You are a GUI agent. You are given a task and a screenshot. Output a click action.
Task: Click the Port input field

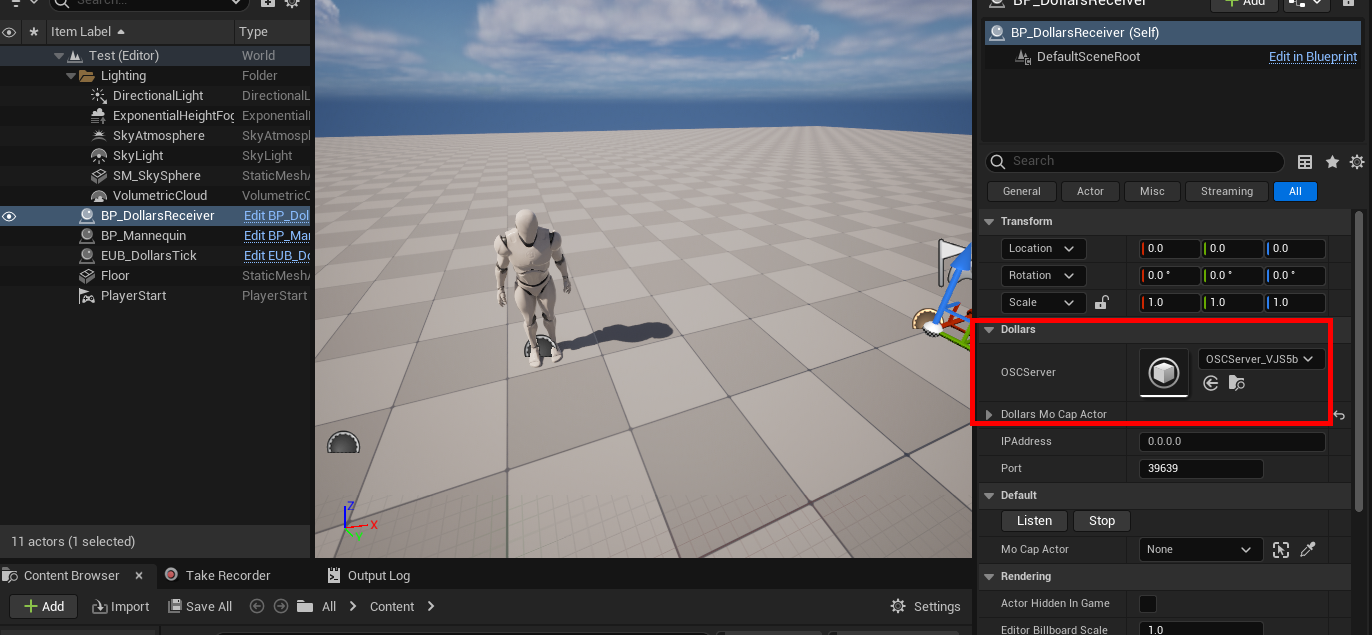pyautogui.click(x=1200, y=468)
